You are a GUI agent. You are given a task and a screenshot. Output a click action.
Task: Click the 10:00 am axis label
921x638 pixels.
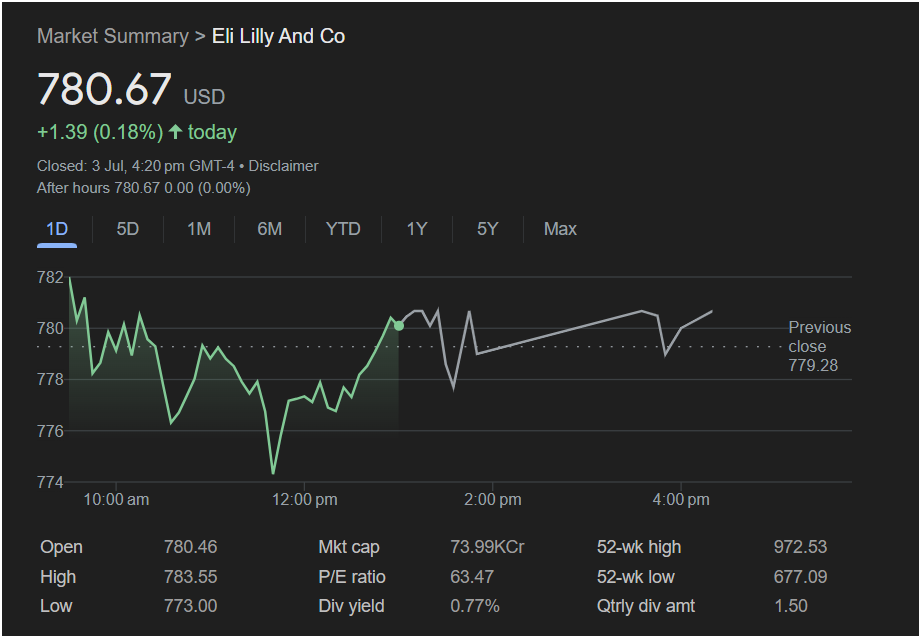pos(116,500)
